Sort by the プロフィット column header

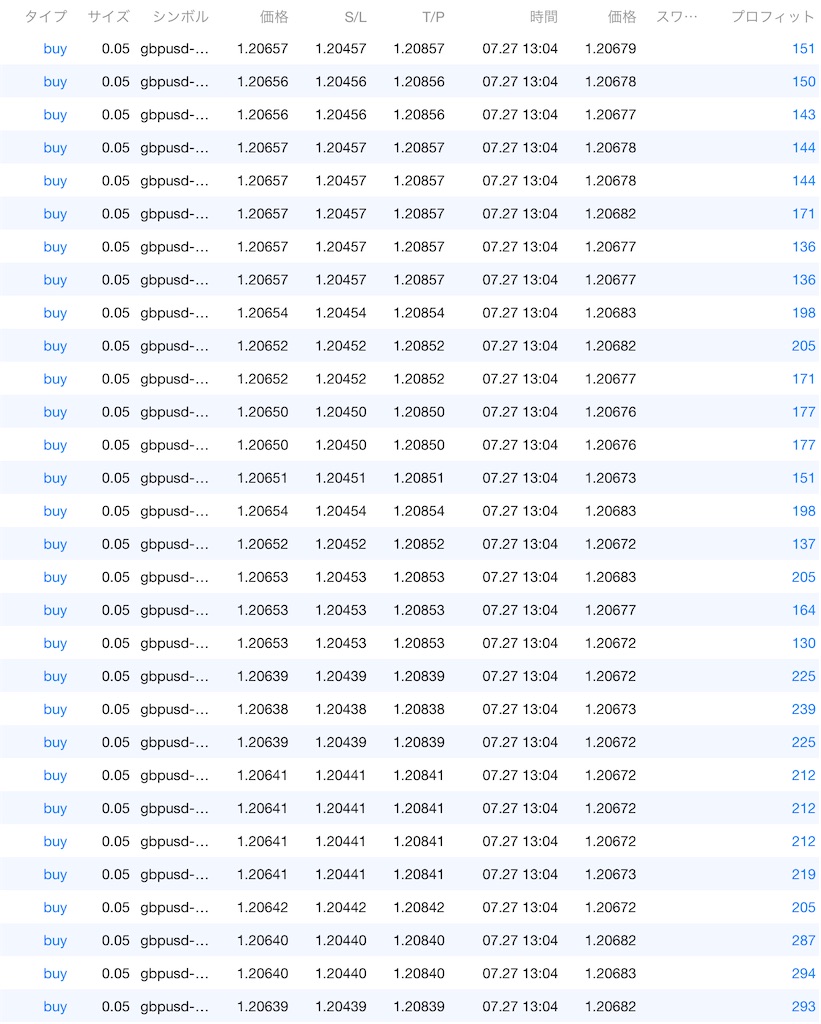(x=773, y=16)
